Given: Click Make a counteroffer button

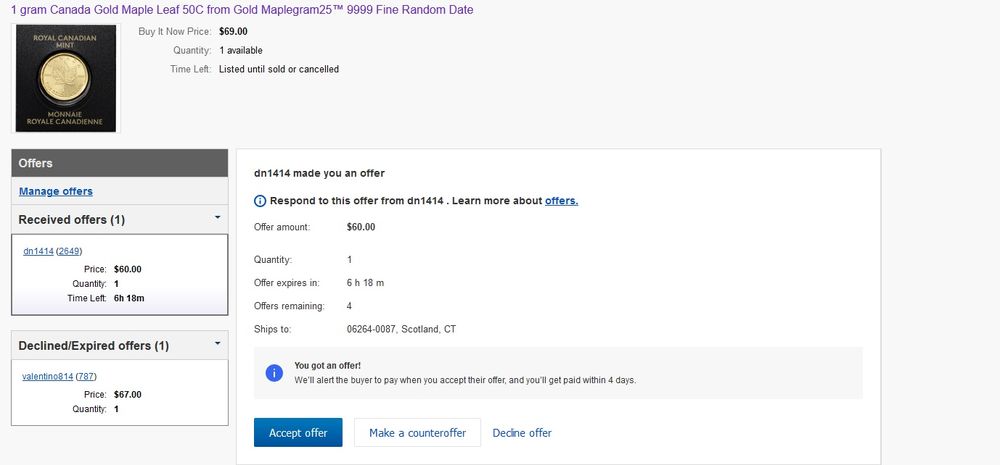Looking at the screenshot, I should 417,433.
